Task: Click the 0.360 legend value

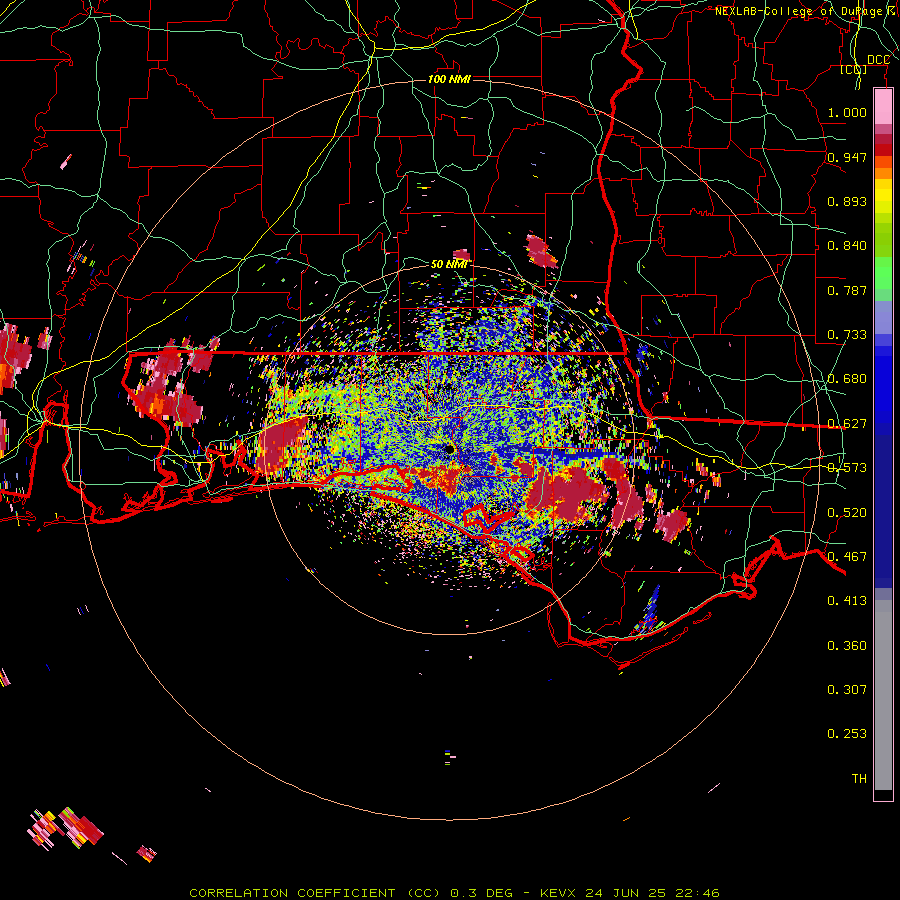Action: 847,646
